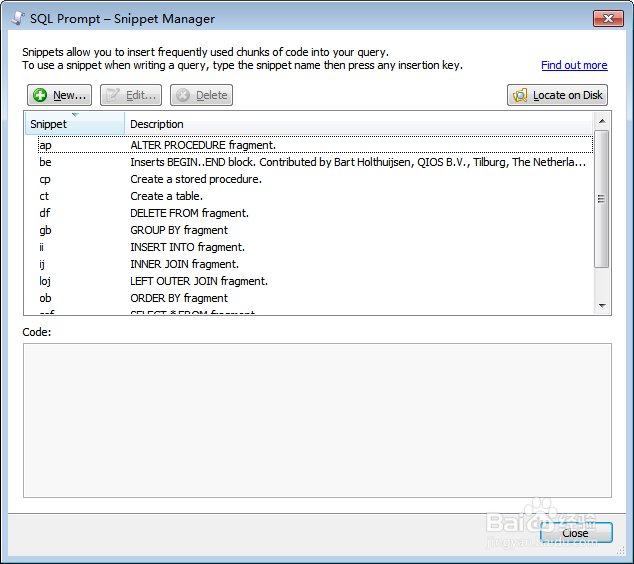This screenshot has height=564, width=634.
Task: Click the green plus New icon
Action: 40,95
